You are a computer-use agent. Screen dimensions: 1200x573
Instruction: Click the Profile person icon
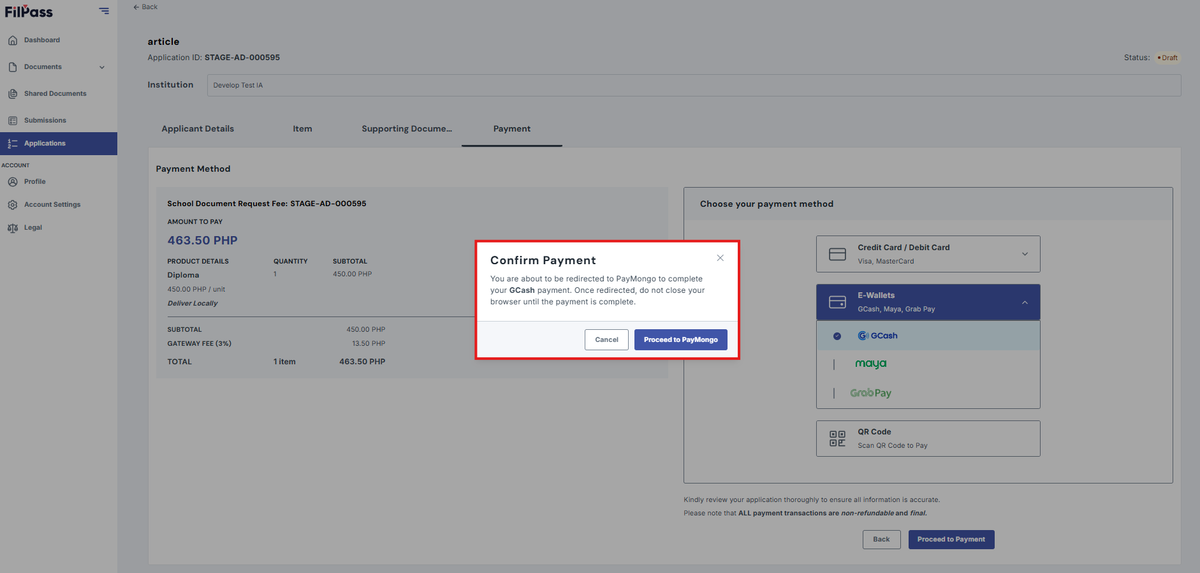coord(12,182)
